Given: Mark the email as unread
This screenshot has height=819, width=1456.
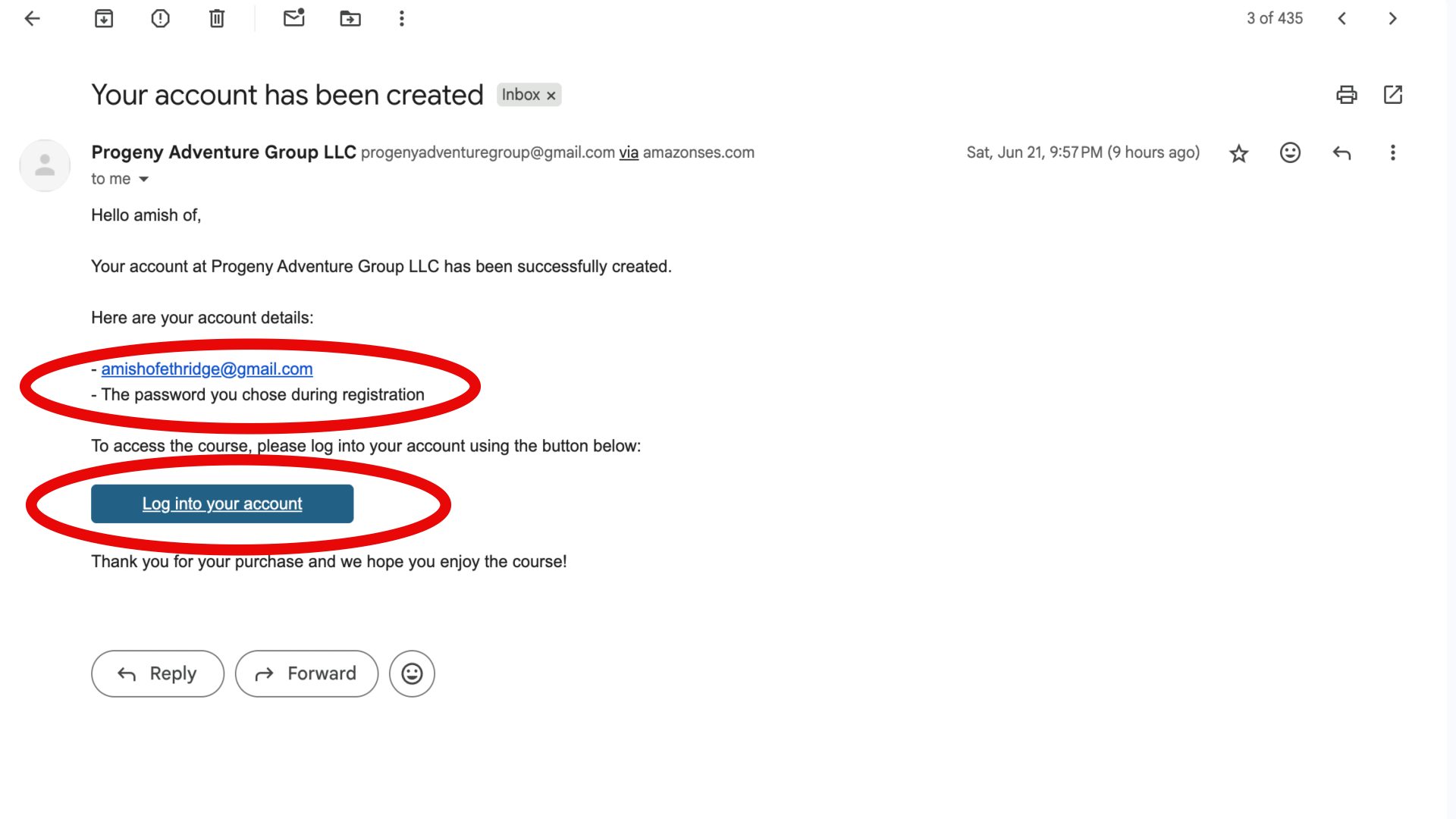Looking at the screenshot, I should 293,17.
